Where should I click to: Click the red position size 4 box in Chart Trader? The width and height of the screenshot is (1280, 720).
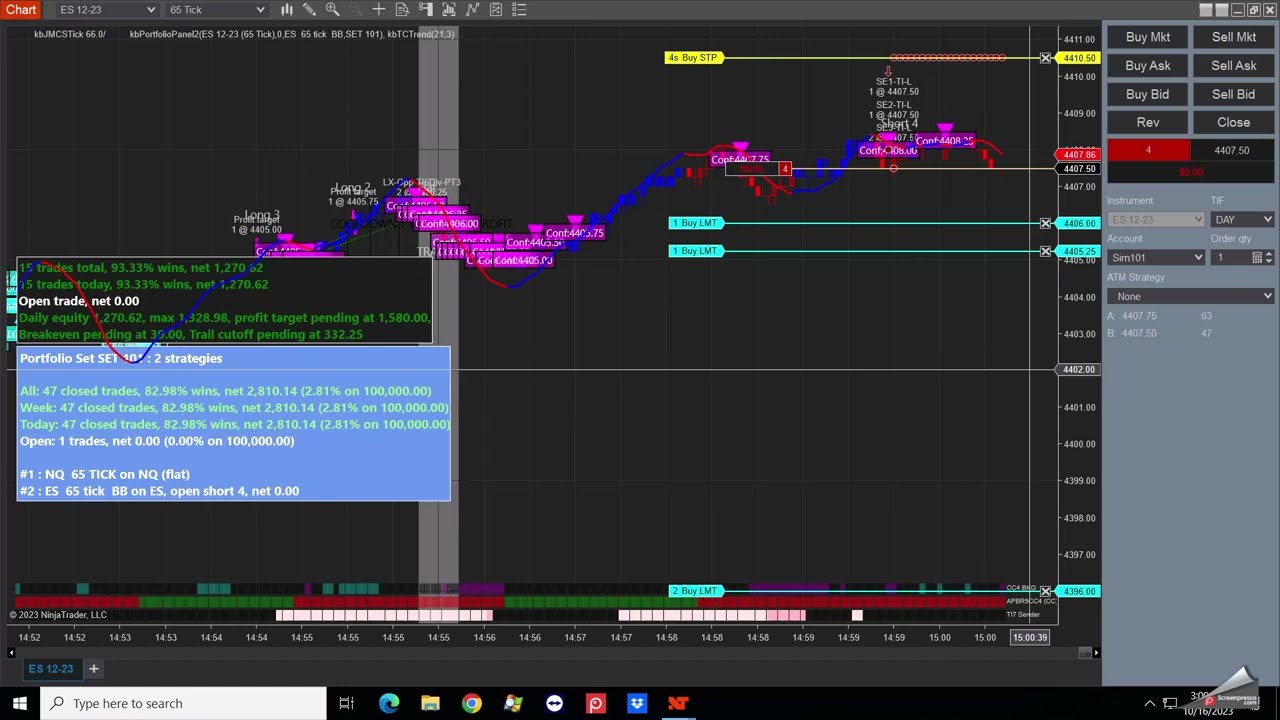coord(1148,151)
